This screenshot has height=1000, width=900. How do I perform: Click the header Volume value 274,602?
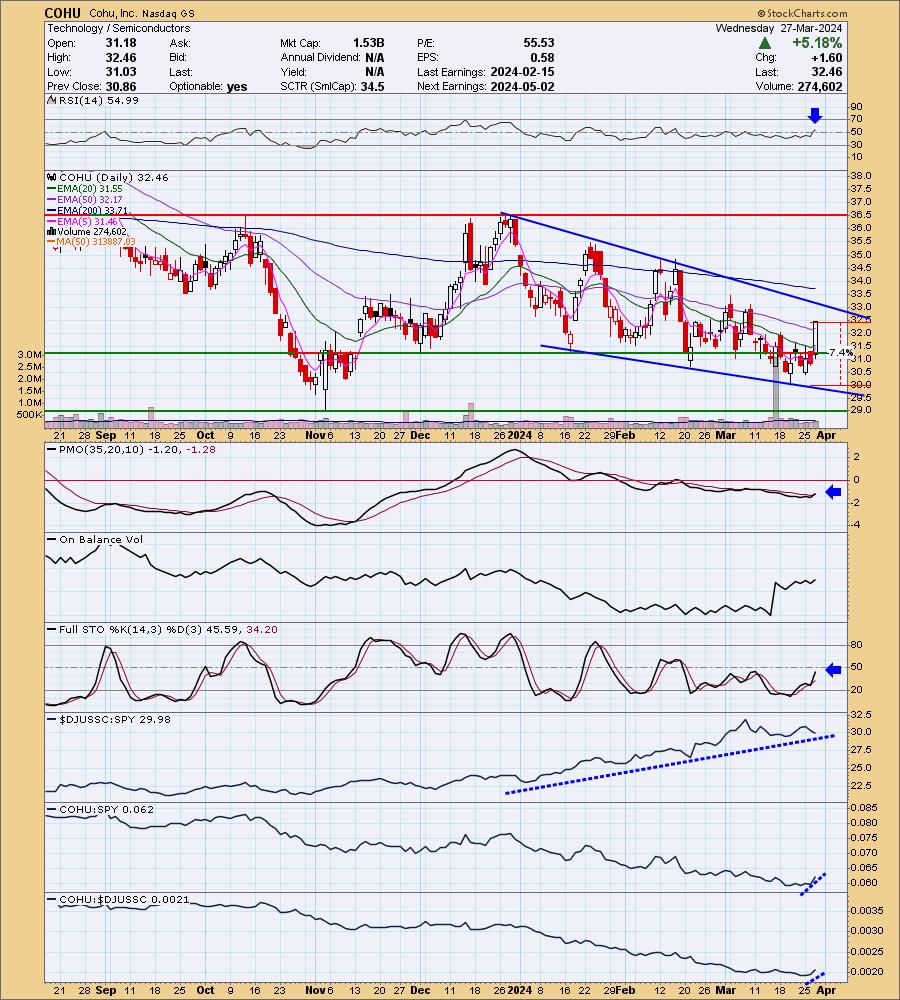820,87
